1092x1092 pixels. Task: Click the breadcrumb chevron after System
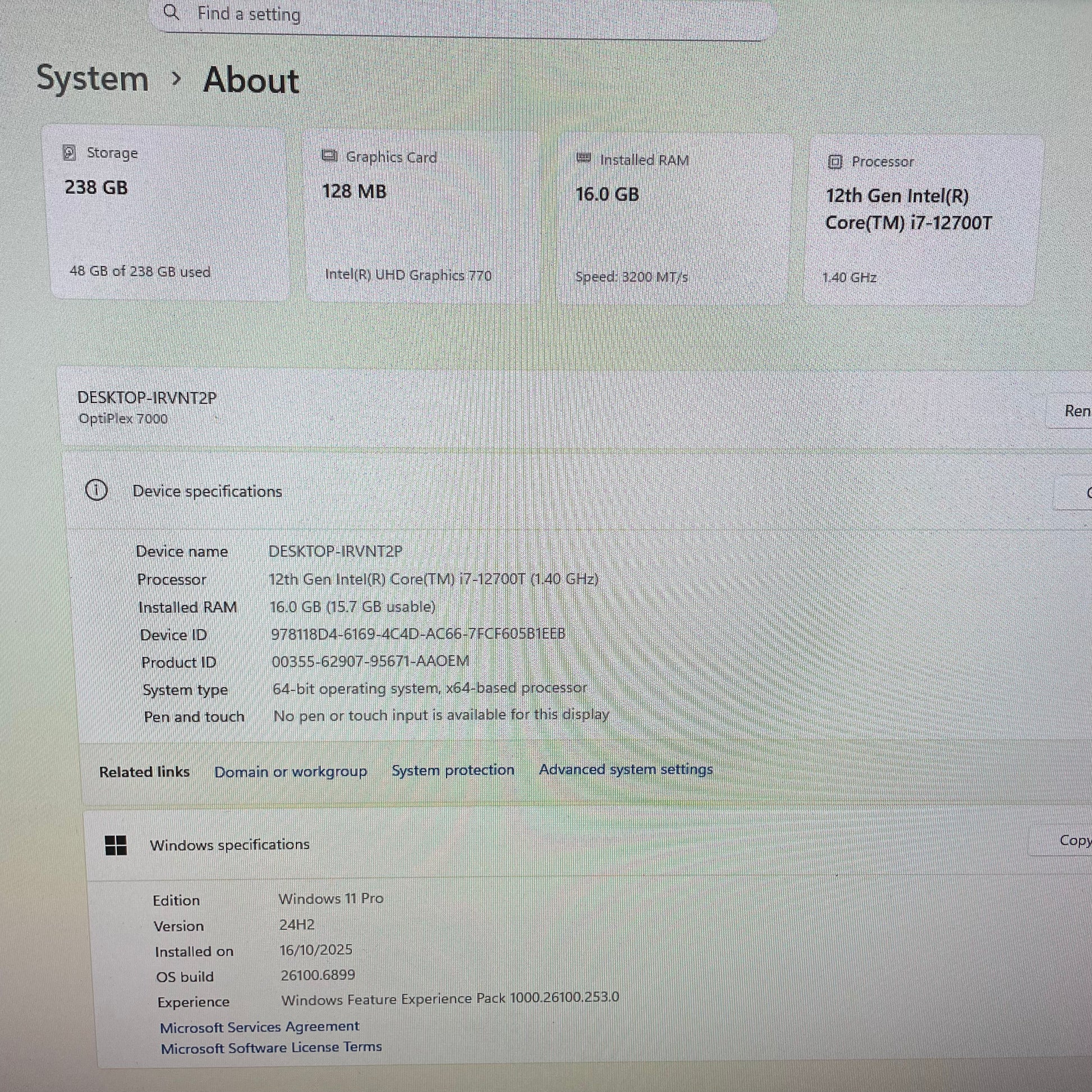(176, 79)
